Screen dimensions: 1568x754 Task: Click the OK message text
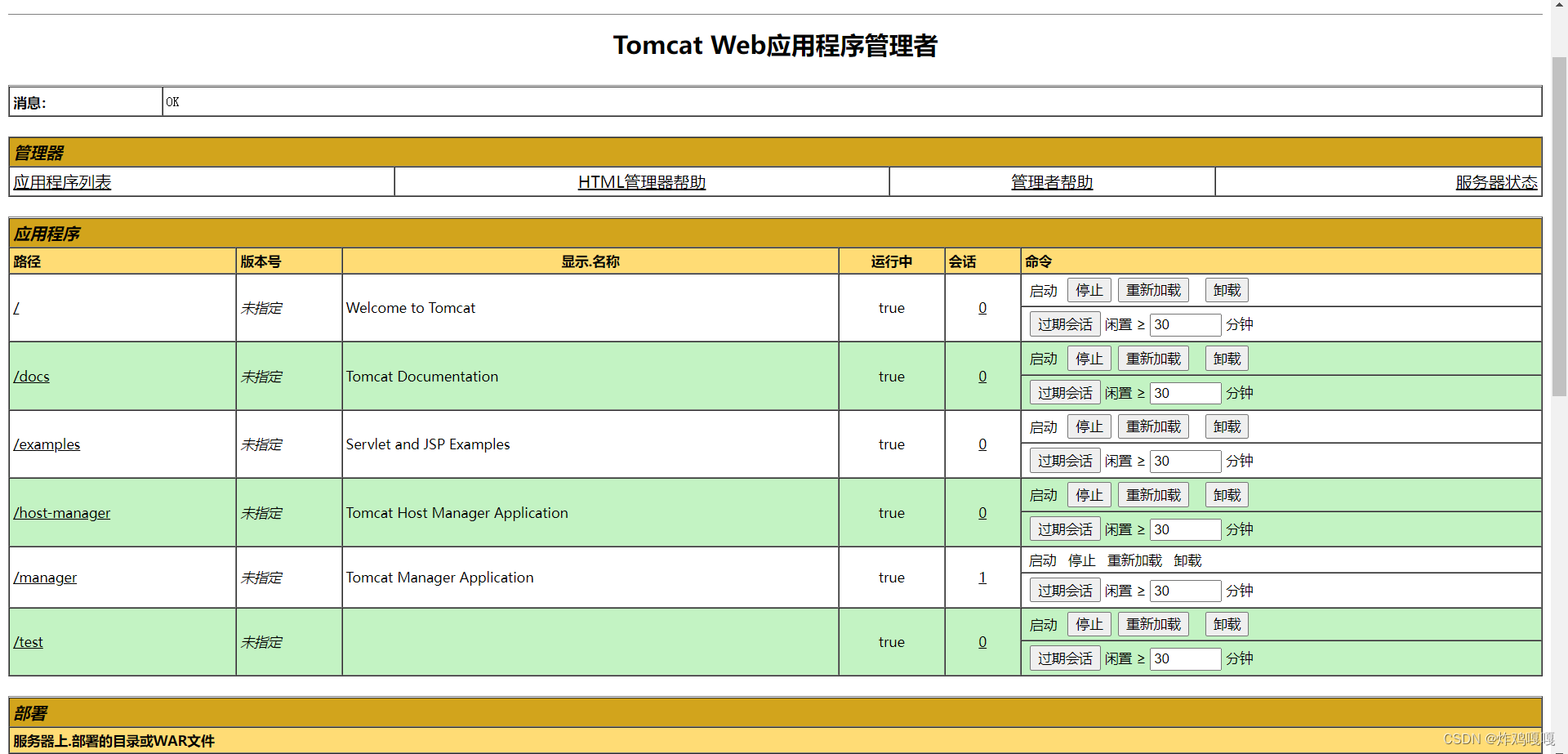pos(172,102)
